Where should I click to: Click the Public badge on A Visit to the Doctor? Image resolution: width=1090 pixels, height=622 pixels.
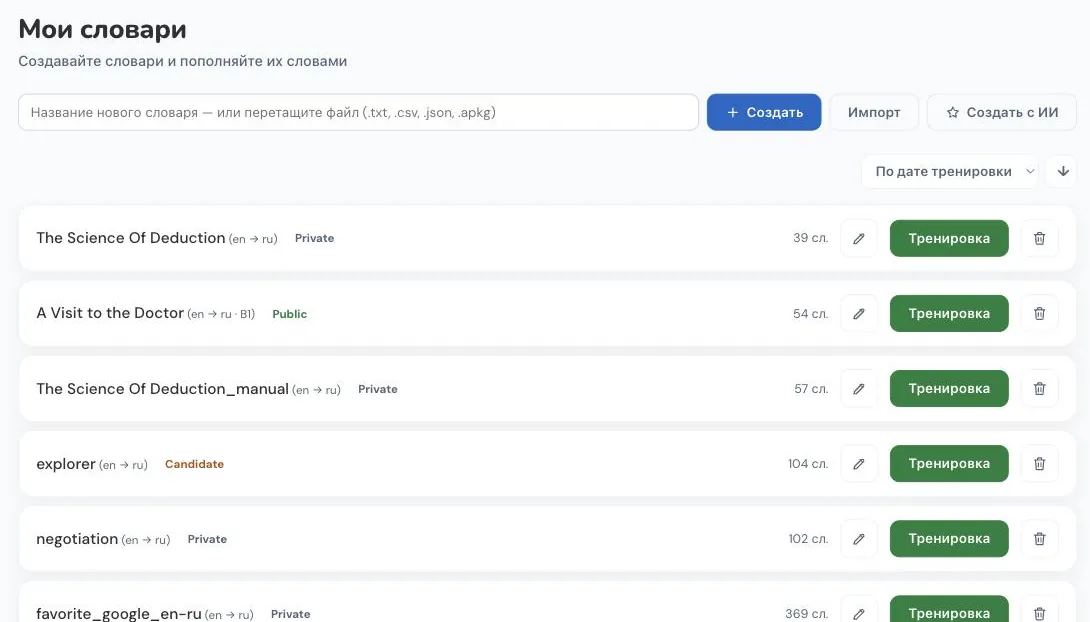(289, 314)
